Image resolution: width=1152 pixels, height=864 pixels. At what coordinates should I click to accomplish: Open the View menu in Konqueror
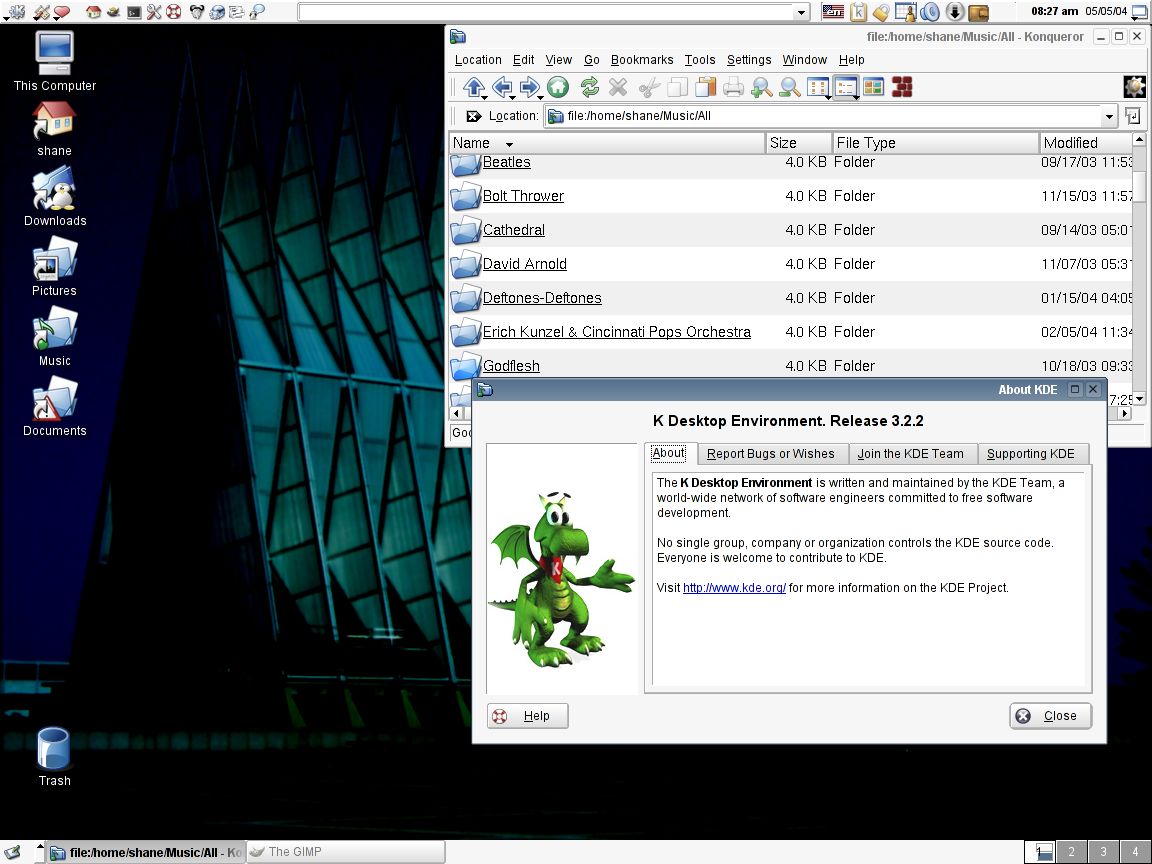point(558,60)
